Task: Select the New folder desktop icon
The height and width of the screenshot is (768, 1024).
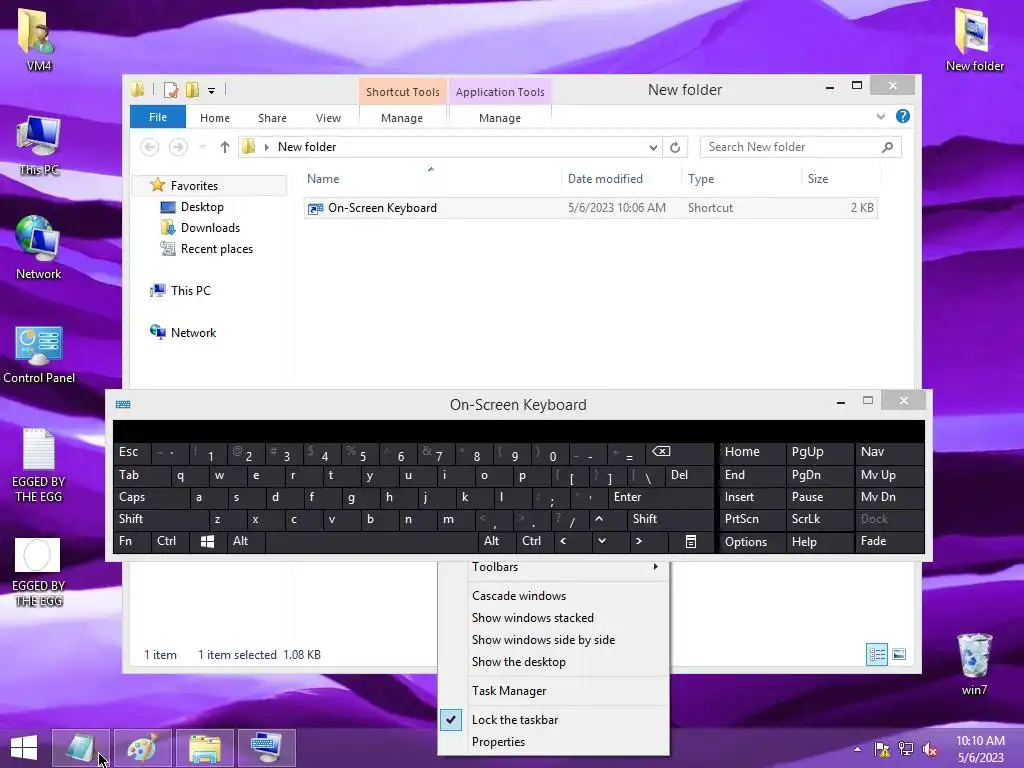Action: click(x=974, y=39)
